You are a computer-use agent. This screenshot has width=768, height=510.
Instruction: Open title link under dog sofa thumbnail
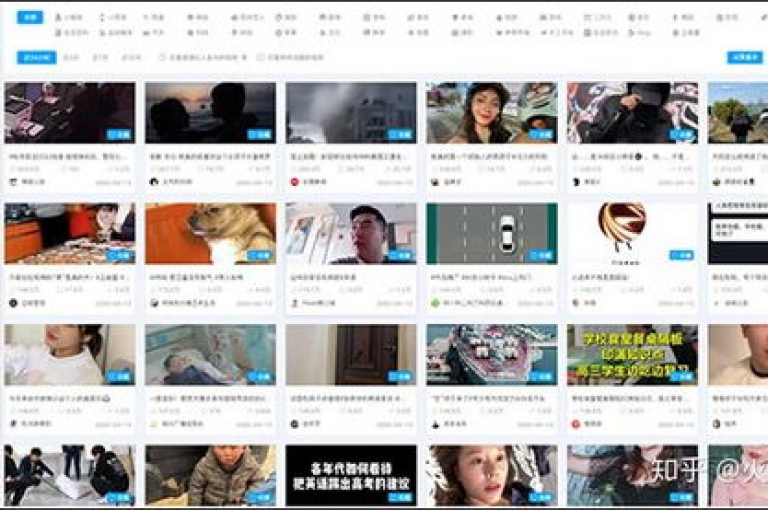196,277
